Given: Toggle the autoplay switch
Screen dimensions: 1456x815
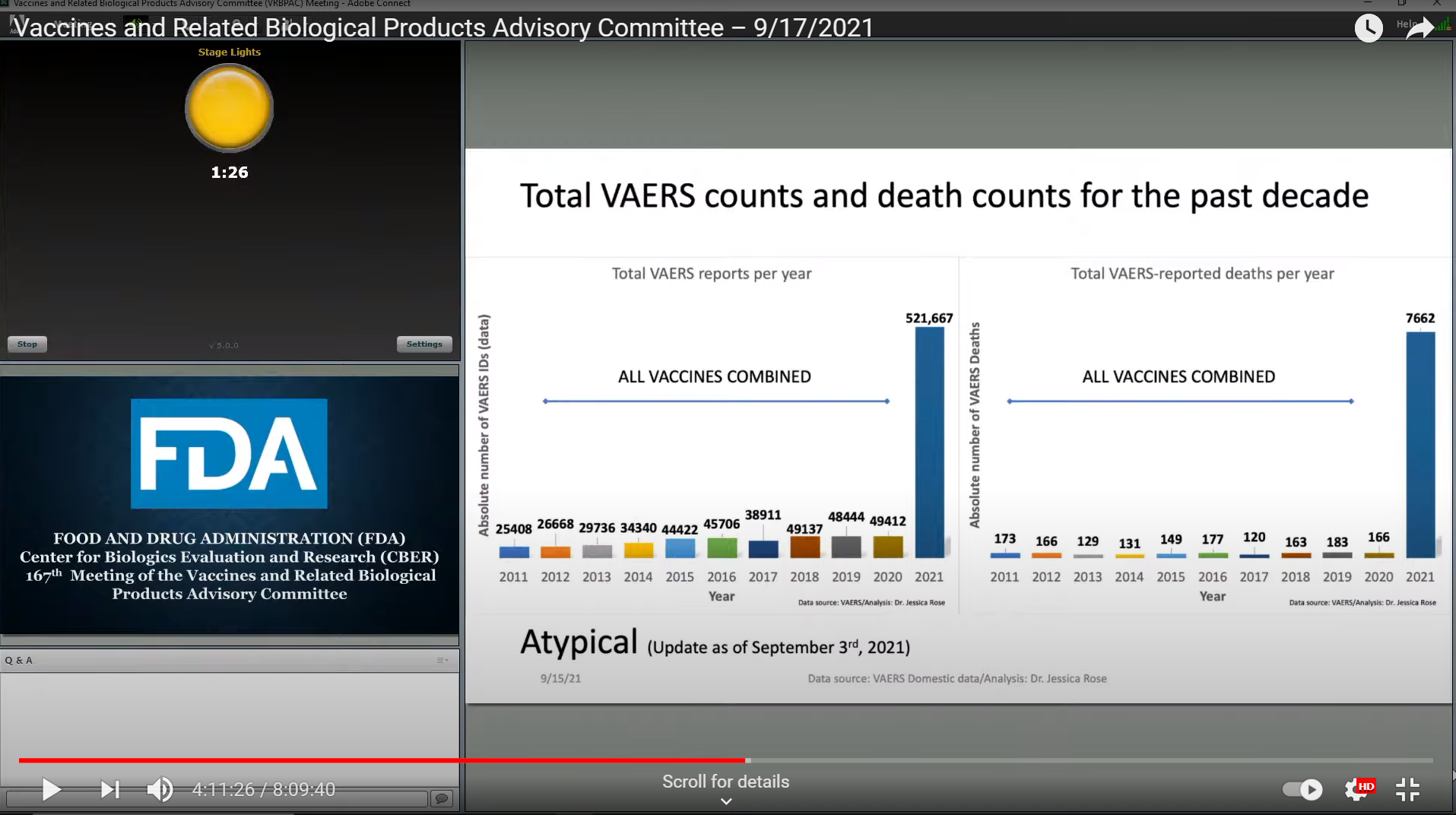Looking at the screenshot, I should click(x=1302, y=789).
